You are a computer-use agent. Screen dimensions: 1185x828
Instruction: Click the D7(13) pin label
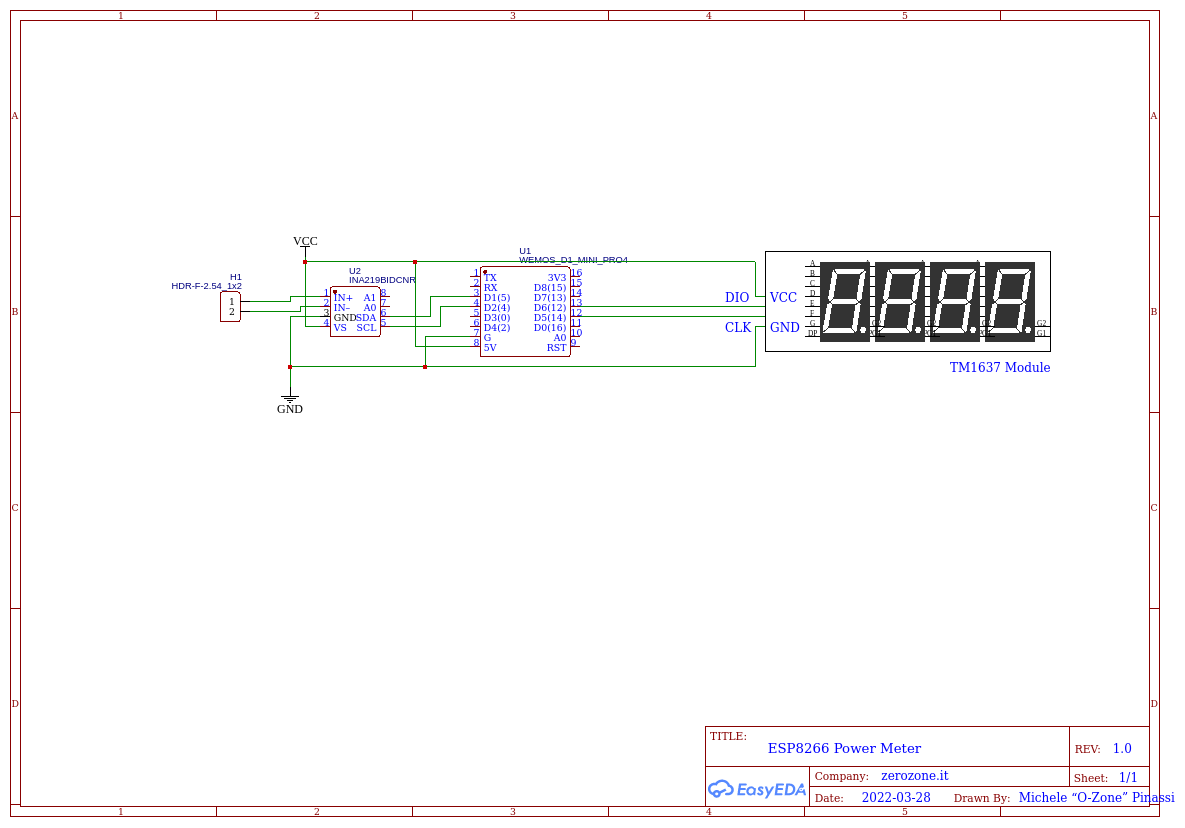550,298
